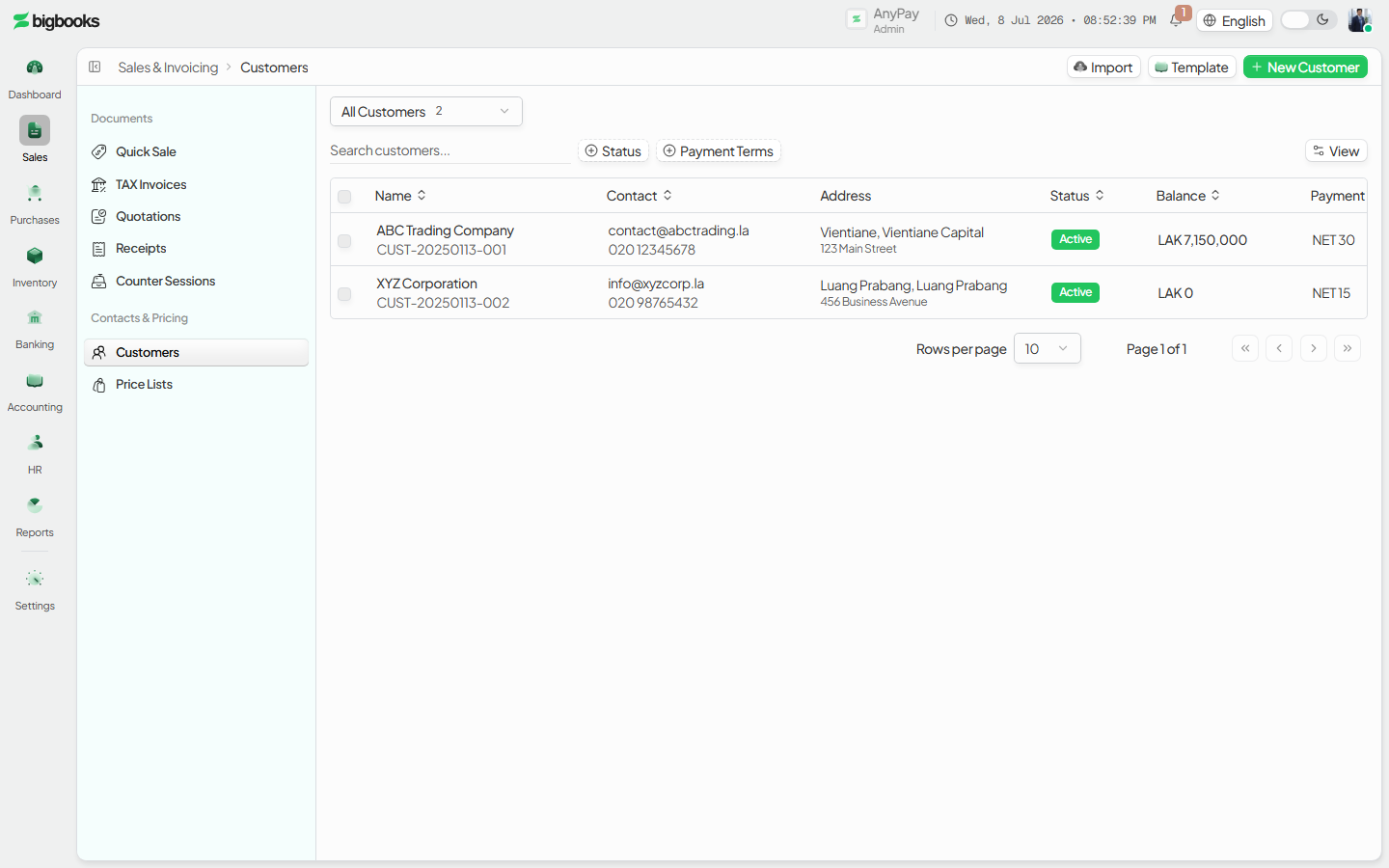Click Vientiane, Vientiane Capital address

click(x=902, y=232)
